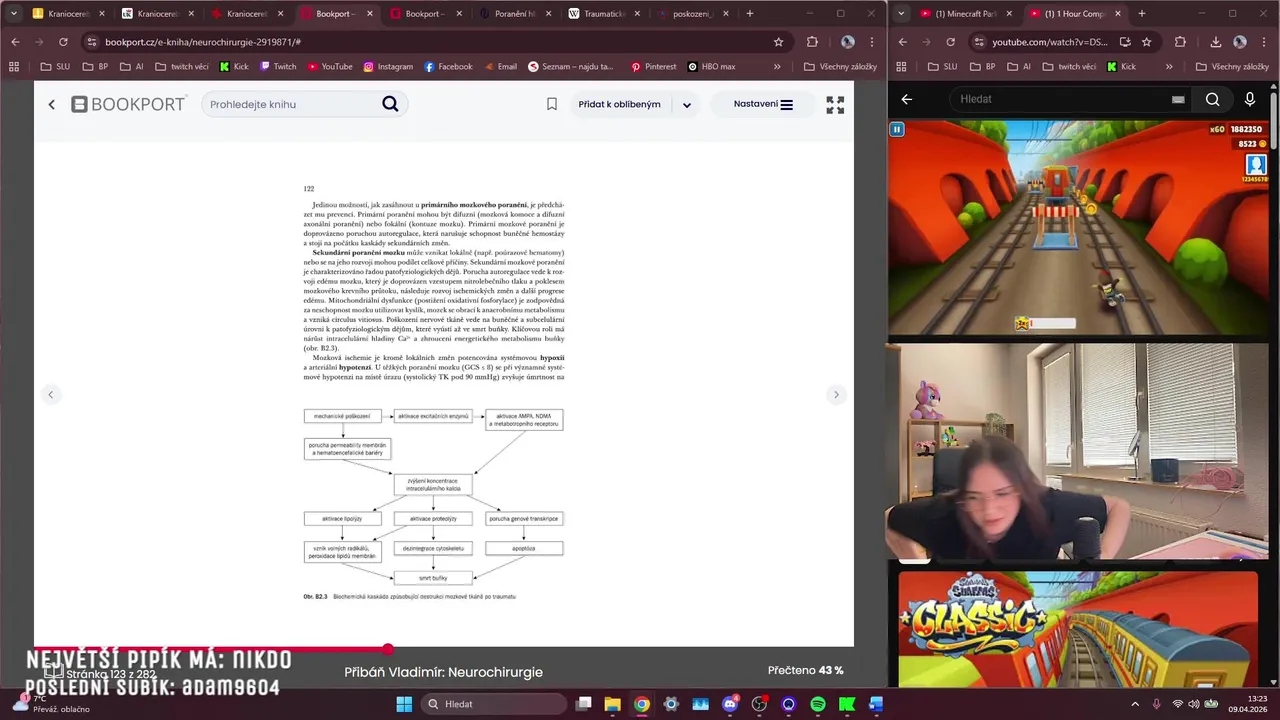This screenshot has width=1280, height=720.
Task: Open tab search dropdown in left browser
Action: [x=14, y=13]
